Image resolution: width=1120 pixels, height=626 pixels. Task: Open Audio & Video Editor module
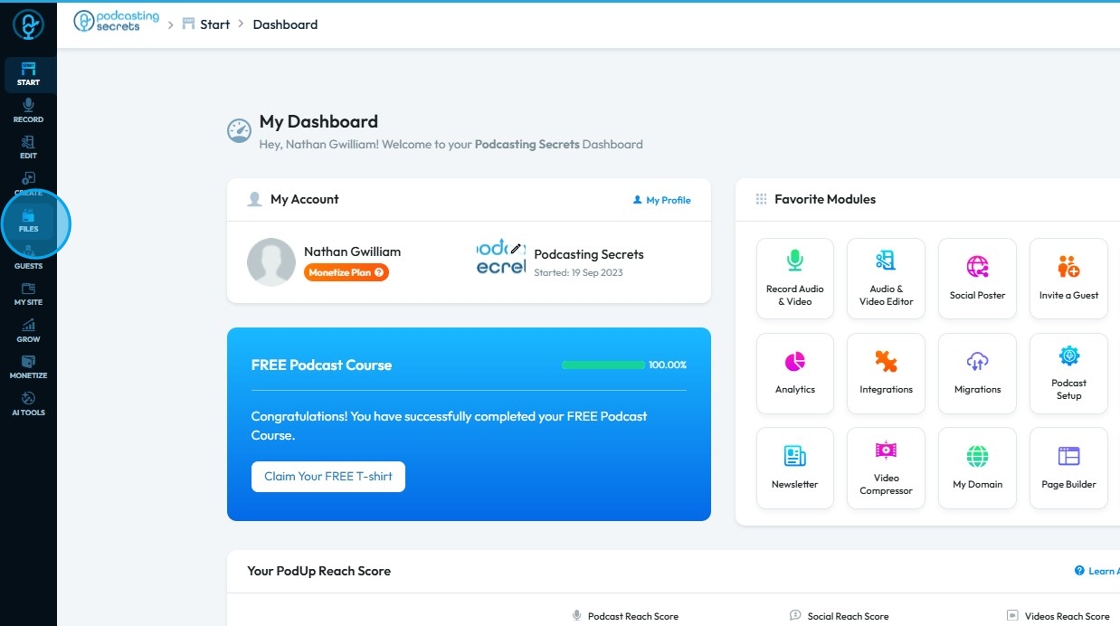tap(886, 278)
